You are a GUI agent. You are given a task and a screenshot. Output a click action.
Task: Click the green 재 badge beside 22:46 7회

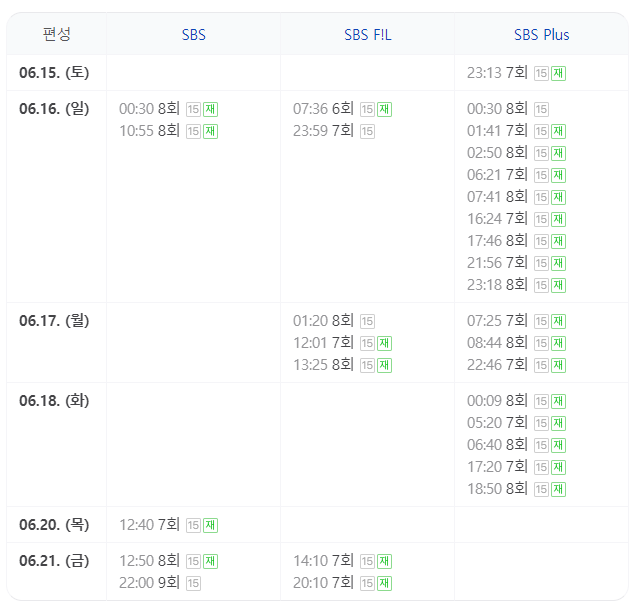tap(558, 366)
